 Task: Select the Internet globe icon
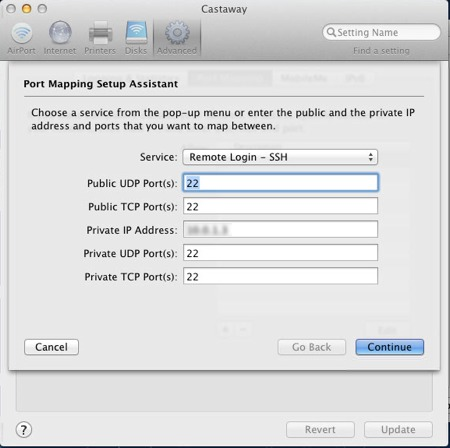click(x=60, y=32)
